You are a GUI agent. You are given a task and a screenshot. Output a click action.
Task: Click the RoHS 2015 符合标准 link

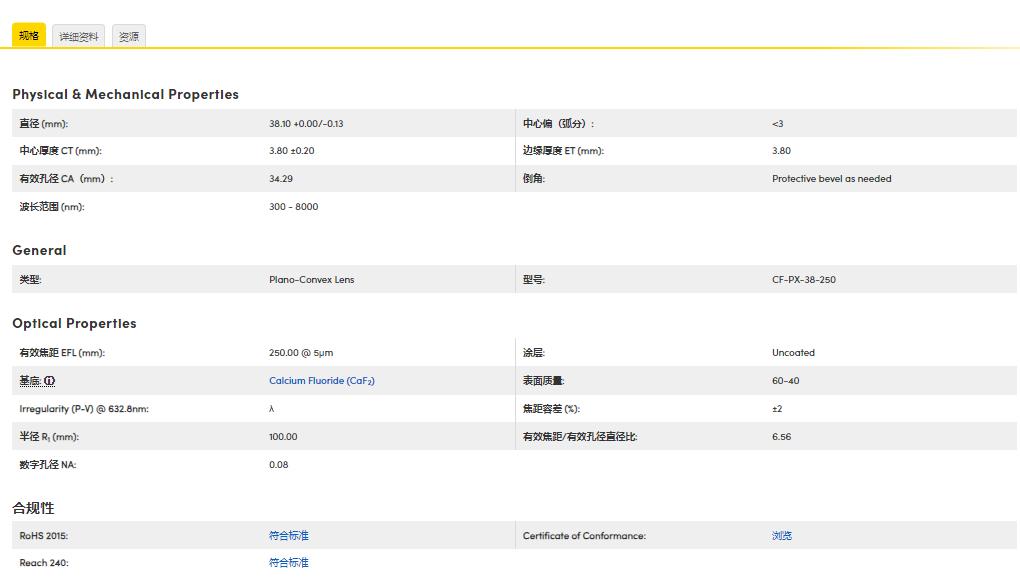coord(288,536)
